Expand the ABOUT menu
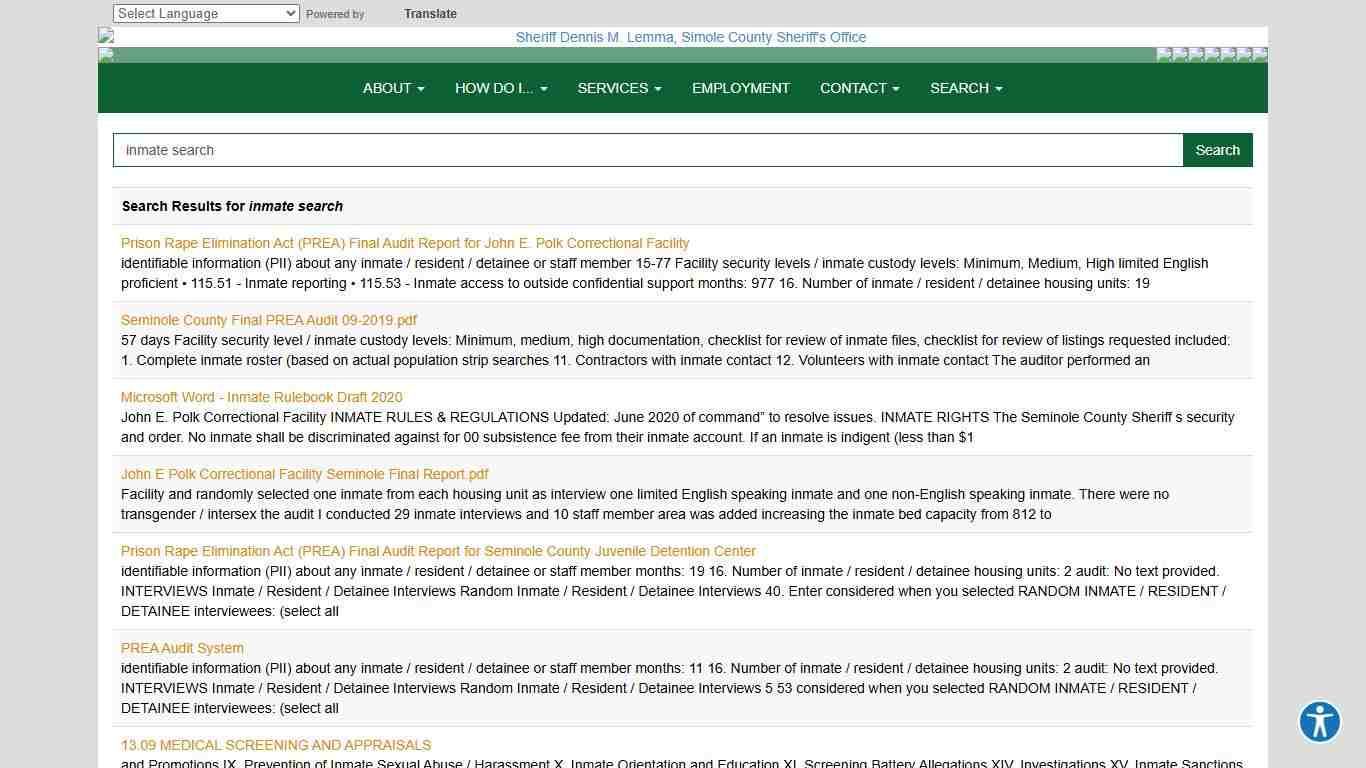This screenshot has width=1366, height=768. point(393,88)
